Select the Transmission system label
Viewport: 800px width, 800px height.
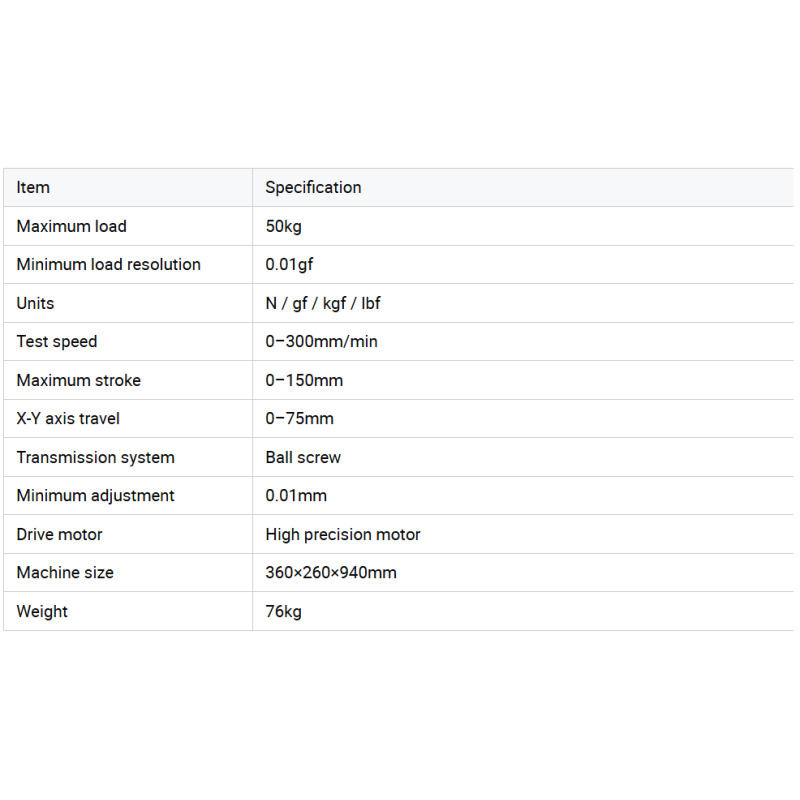tap(95, 458)
